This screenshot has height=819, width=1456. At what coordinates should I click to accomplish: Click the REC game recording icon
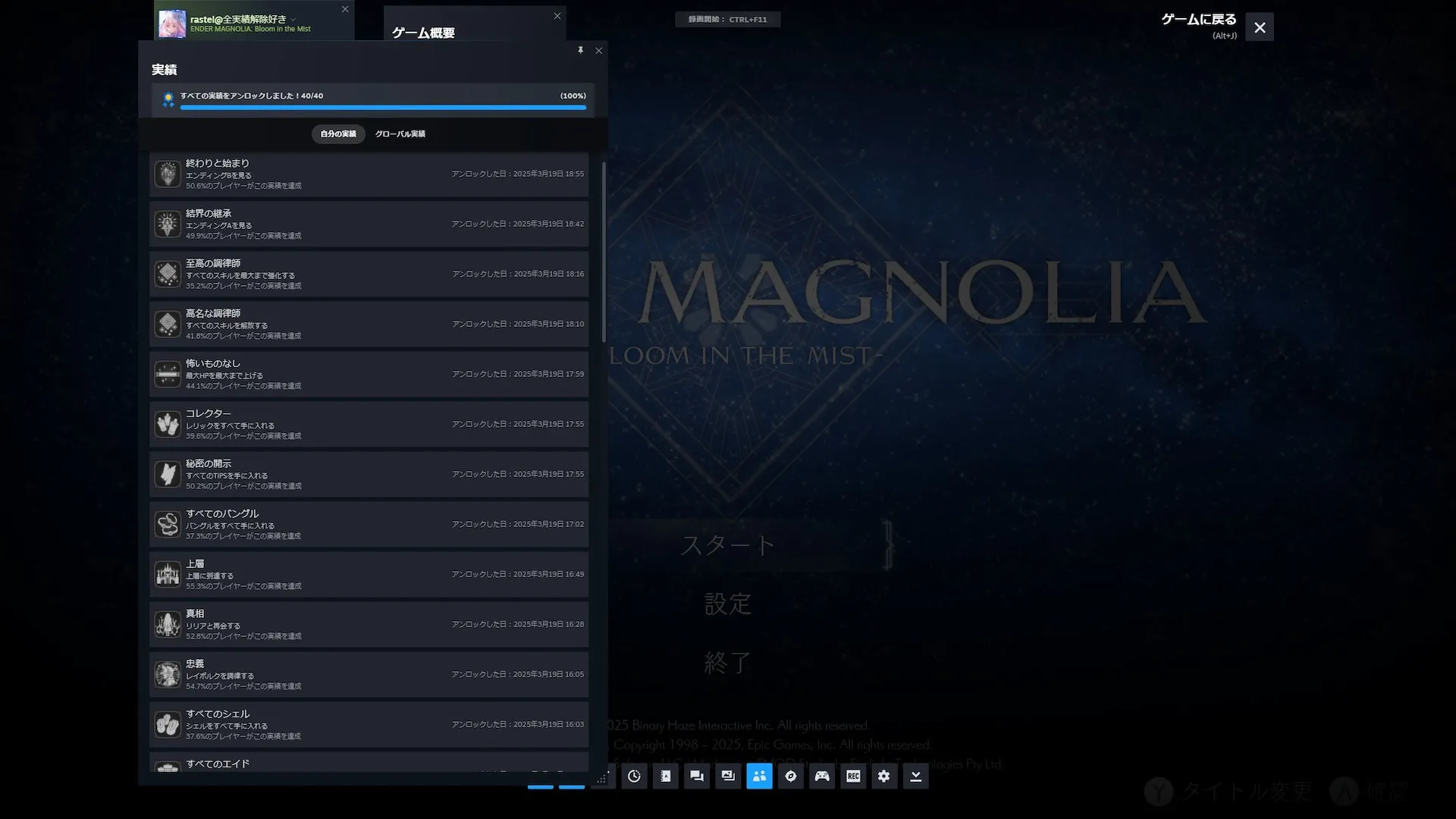(853, 776)
